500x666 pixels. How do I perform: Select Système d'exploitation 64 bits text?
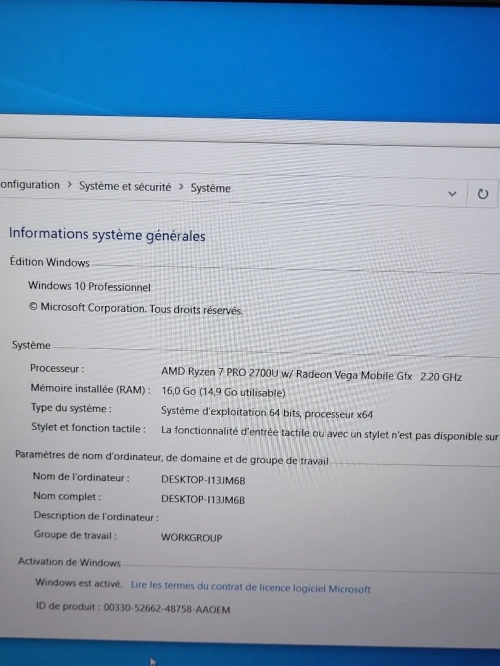(x=267, y=412)
